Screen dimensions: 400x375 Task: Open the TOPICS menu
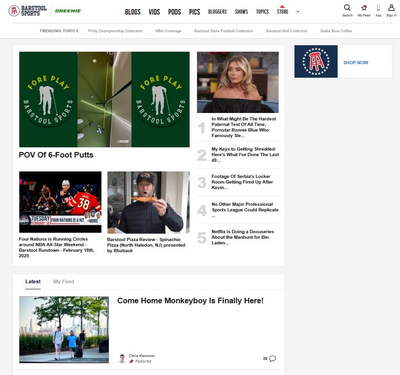[x=262, y=12]
